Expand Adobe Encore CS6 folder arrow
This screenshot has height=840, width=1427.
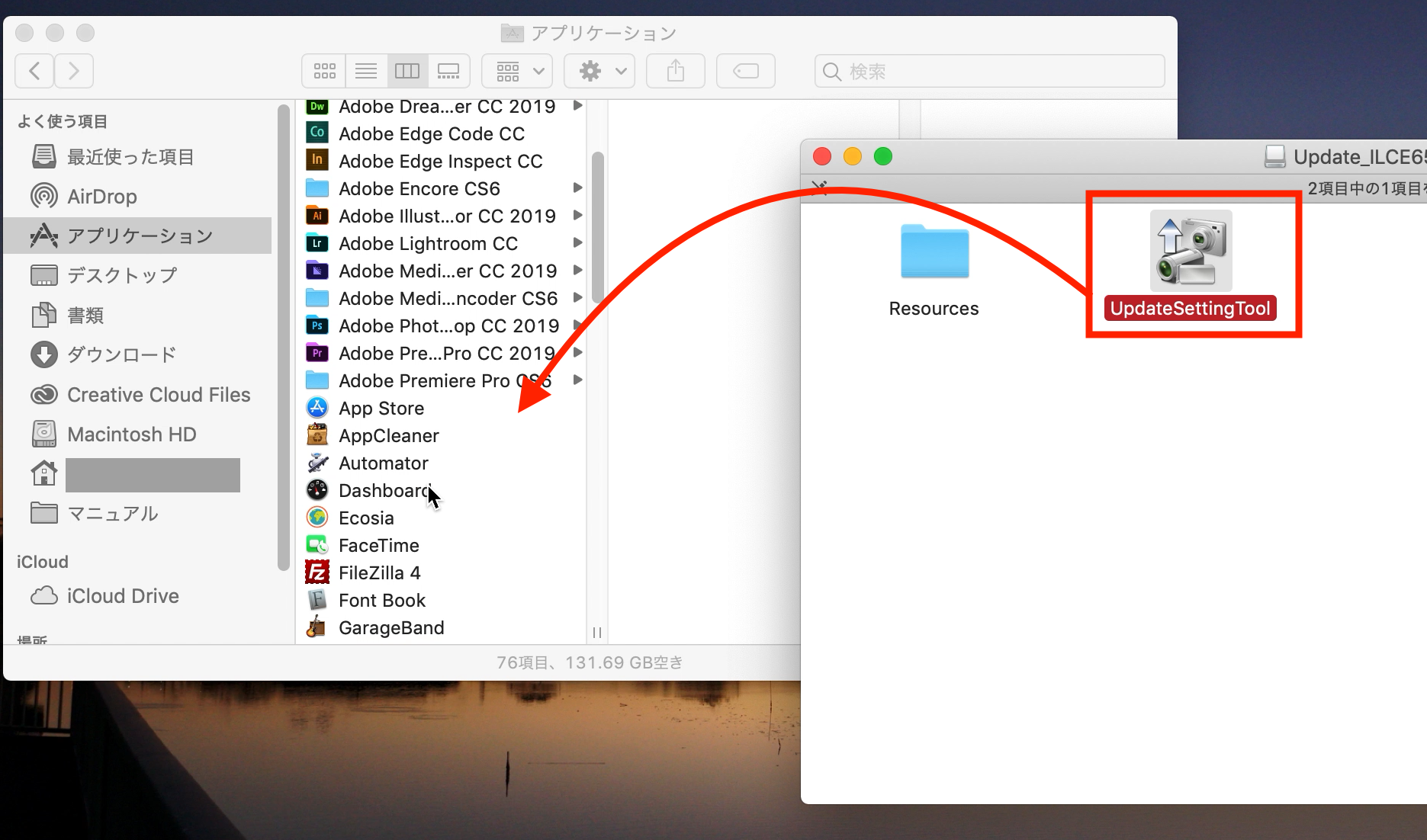[577, 188]
